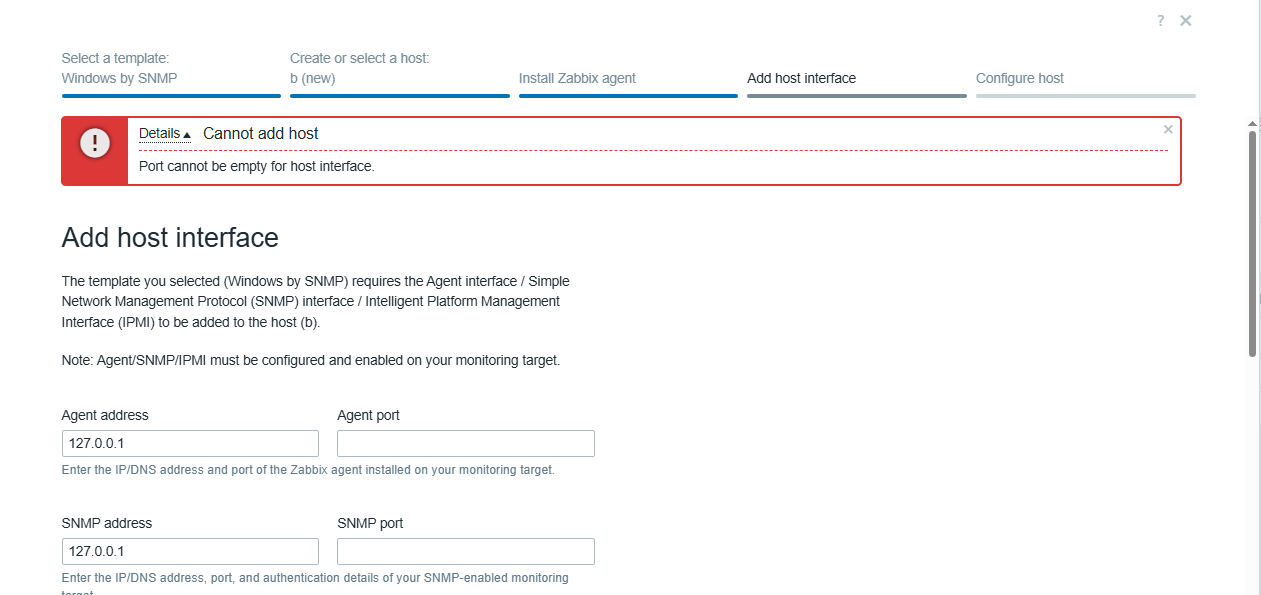Select the Add host interface step
The width and height of the screenshot is (1261, 595).
(802, 78)
